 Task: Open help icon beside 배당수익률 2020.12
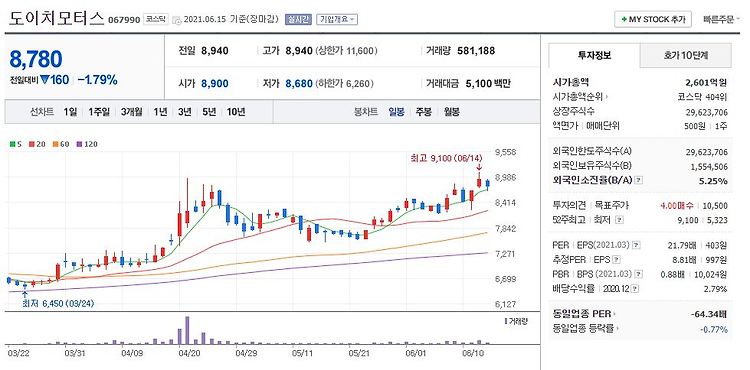coord(635,289)
